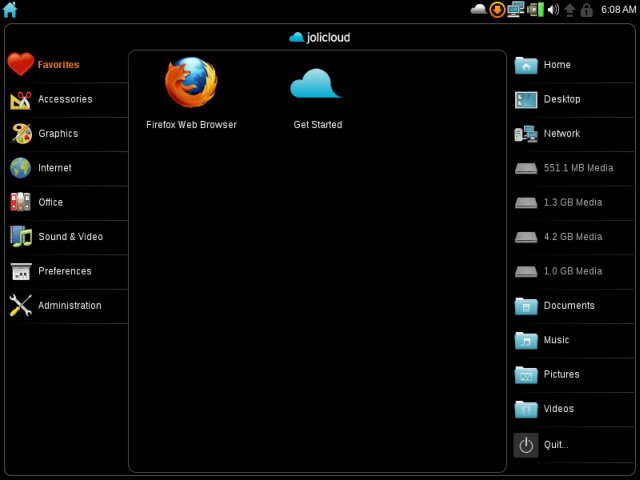The width and height of the screenshot is (640, 480).
Task: Click the white cloud tray icon
Action: [x=478, y=9]
